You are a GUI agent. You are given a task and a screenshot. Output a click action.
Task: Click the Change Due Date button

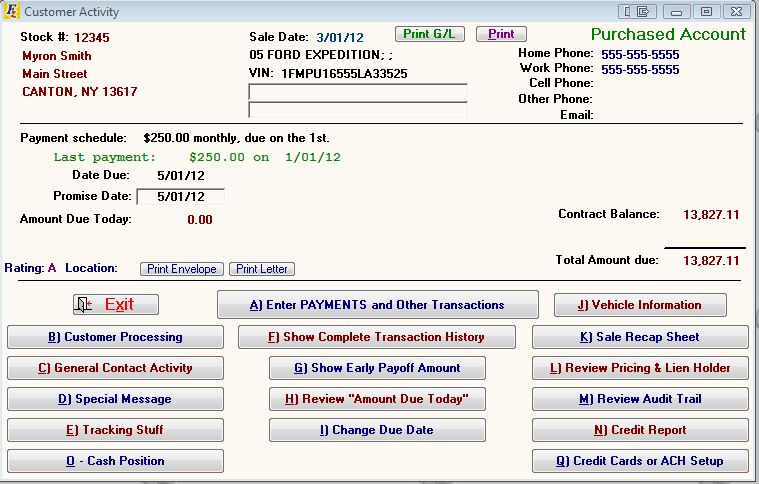point(377,430)
